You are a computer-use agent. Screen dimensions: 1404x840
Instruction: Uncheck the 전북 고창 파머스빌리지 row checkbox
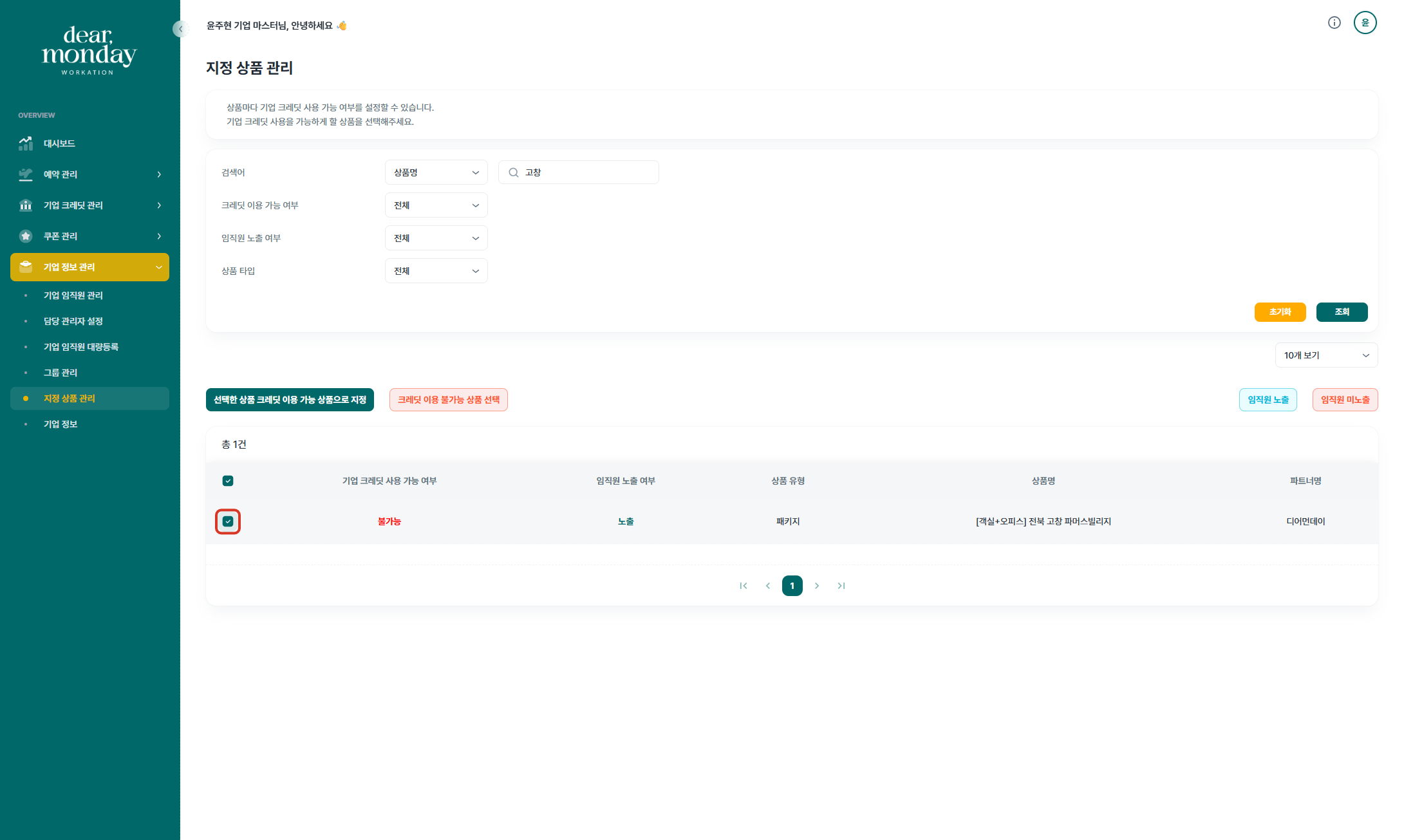point(228,521)
